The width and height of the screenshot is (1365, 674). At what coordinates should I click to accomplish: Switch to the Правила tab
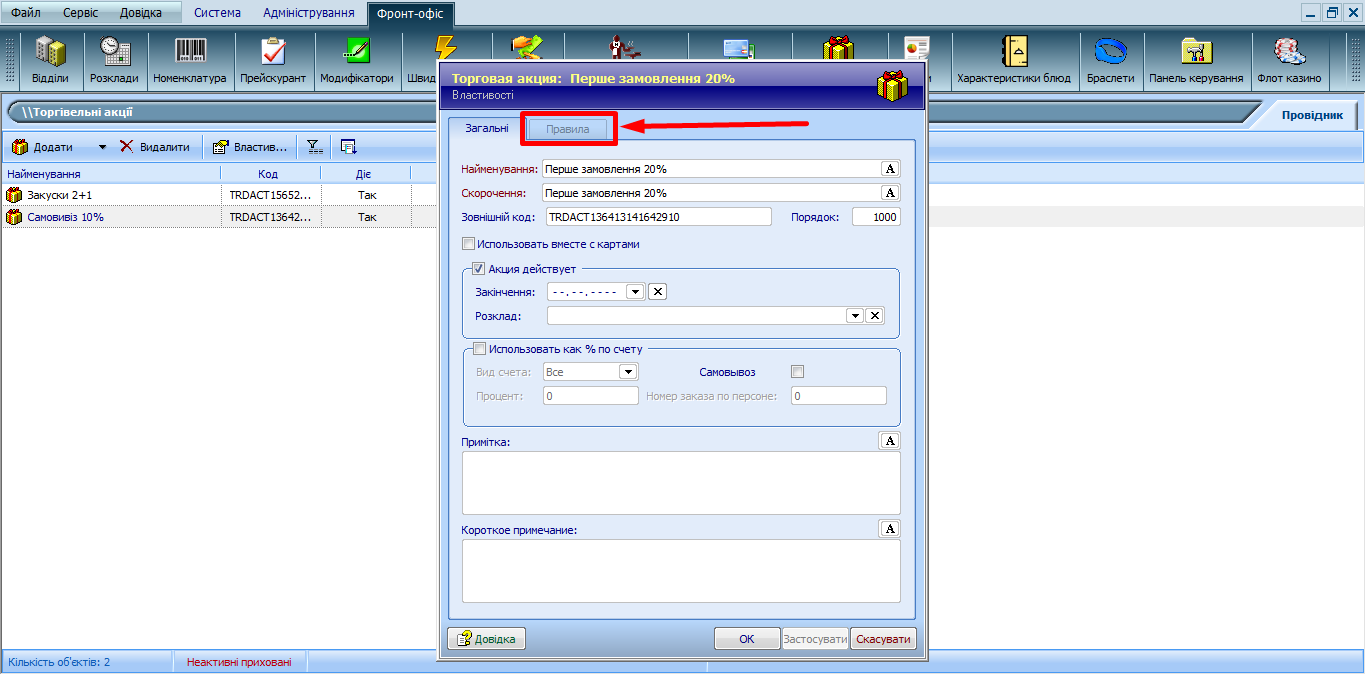[568, 129]
